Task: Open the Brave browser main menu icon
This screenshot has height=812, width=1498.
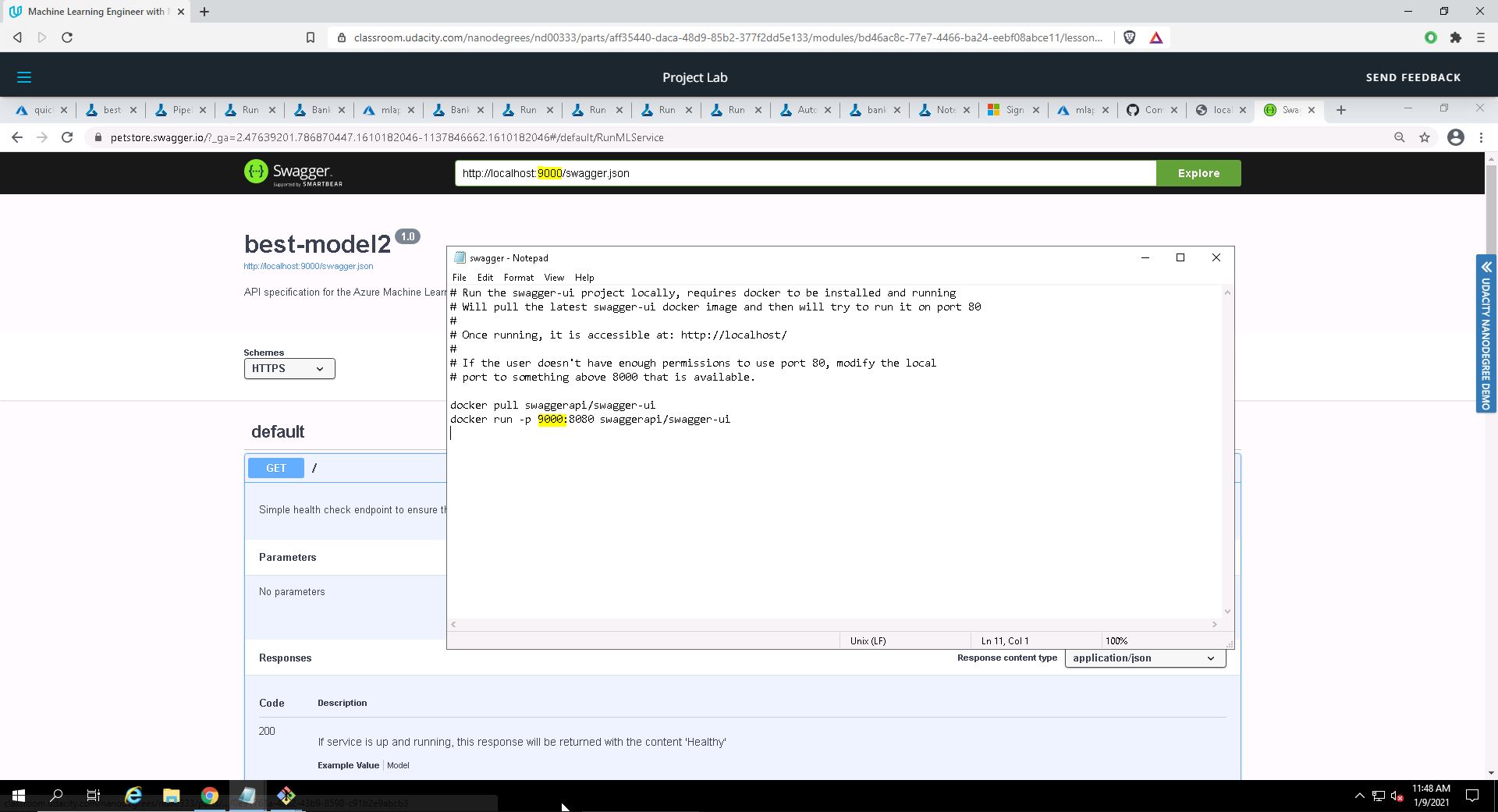Action: coord(1480,37)
